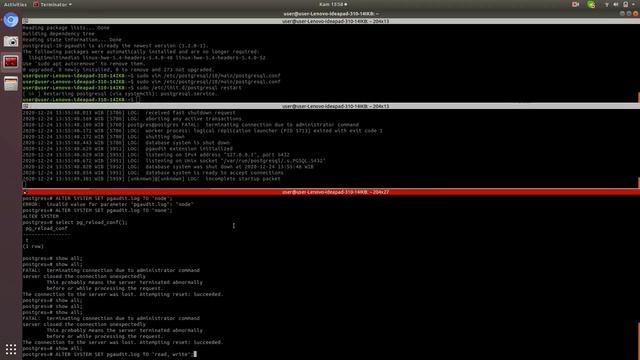Screen dimensions: 640x360
Task: Open the clock and calendar panel
Action: (333, 4)
